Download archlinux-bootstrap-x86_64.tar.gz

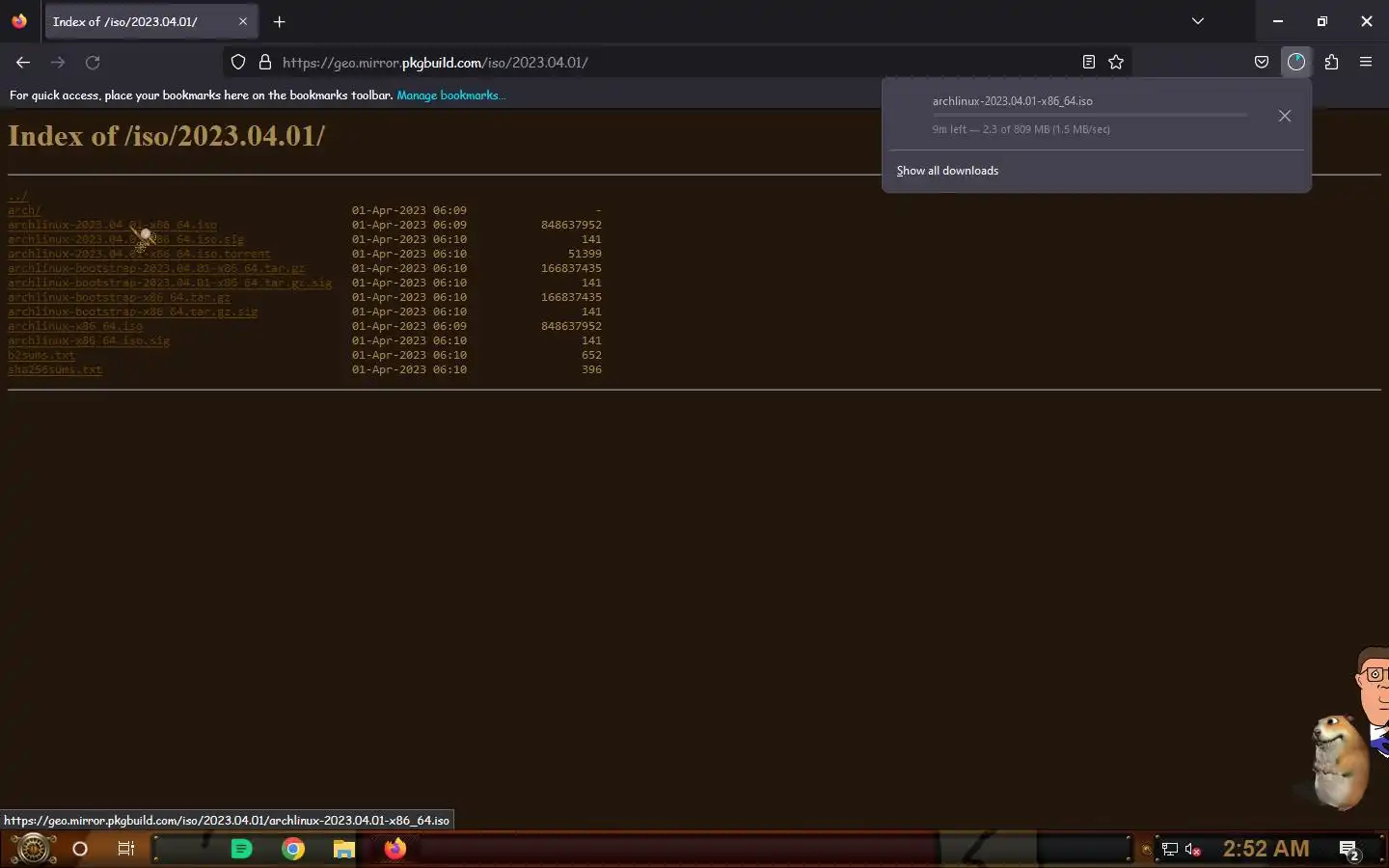click(x=120, y=297)
